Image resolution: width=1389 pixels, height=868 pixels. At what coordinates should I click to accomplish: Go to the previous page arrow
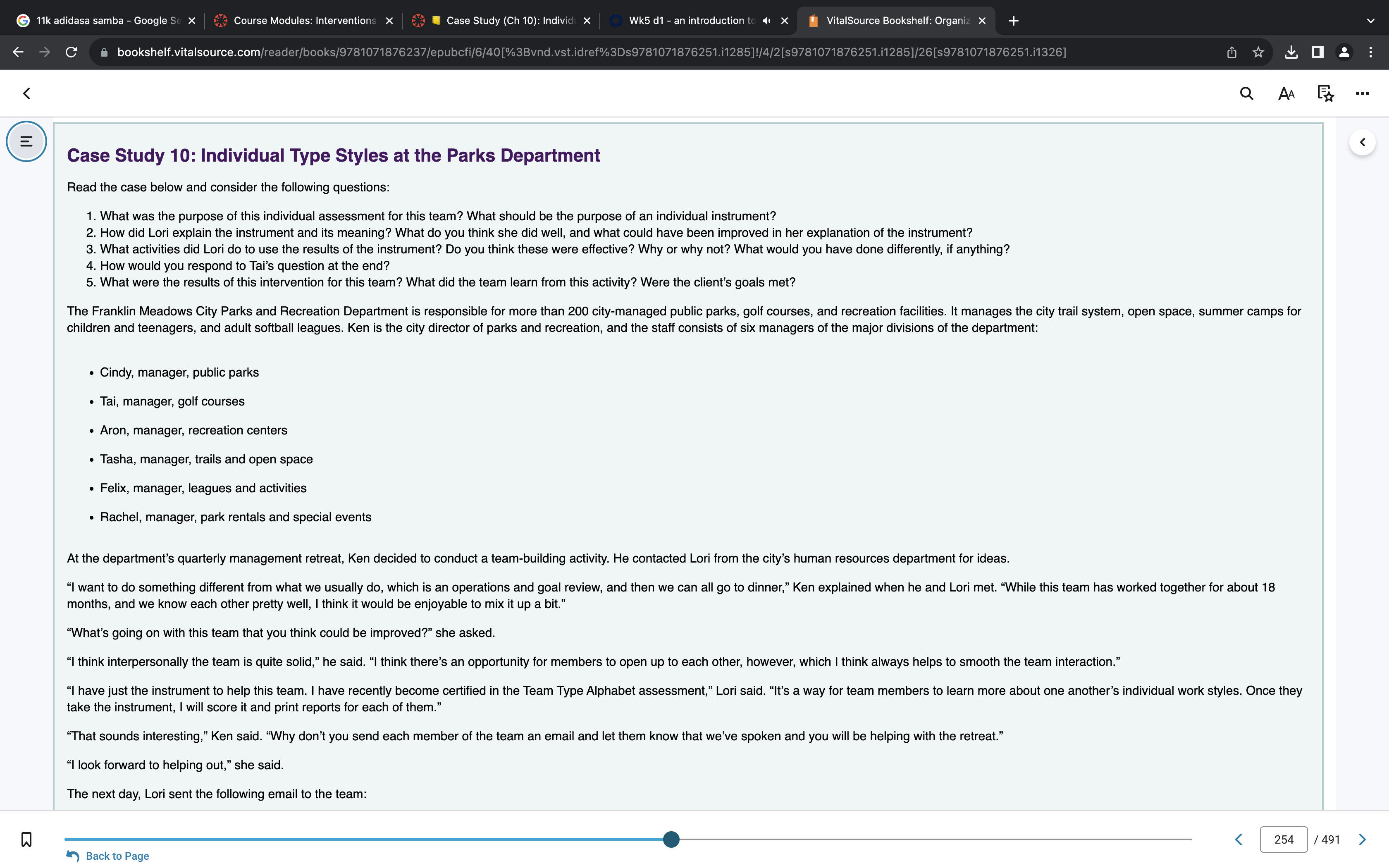pyautogui.click(x=1239, y=839)
